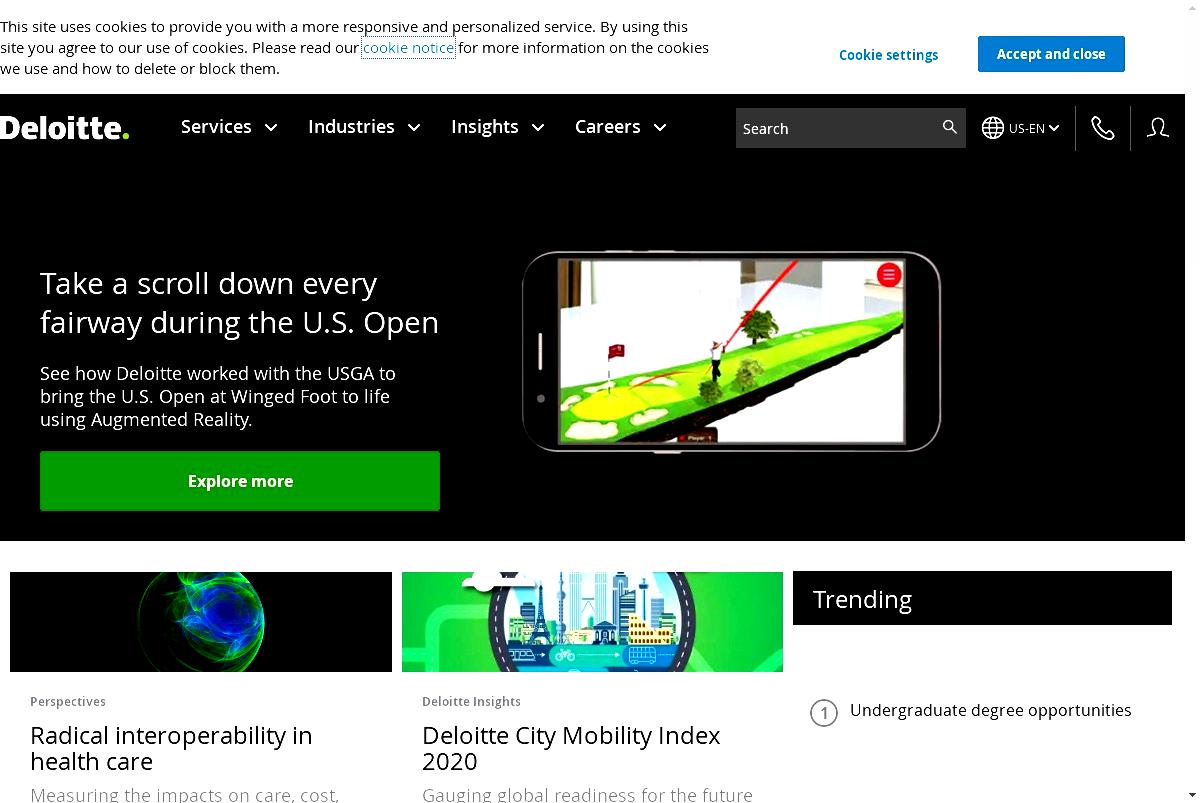Click the glowing globe article thumbnail
The width and height of the screenshot is (1200, 803).
pyautogui.click(x=201, y=622)
